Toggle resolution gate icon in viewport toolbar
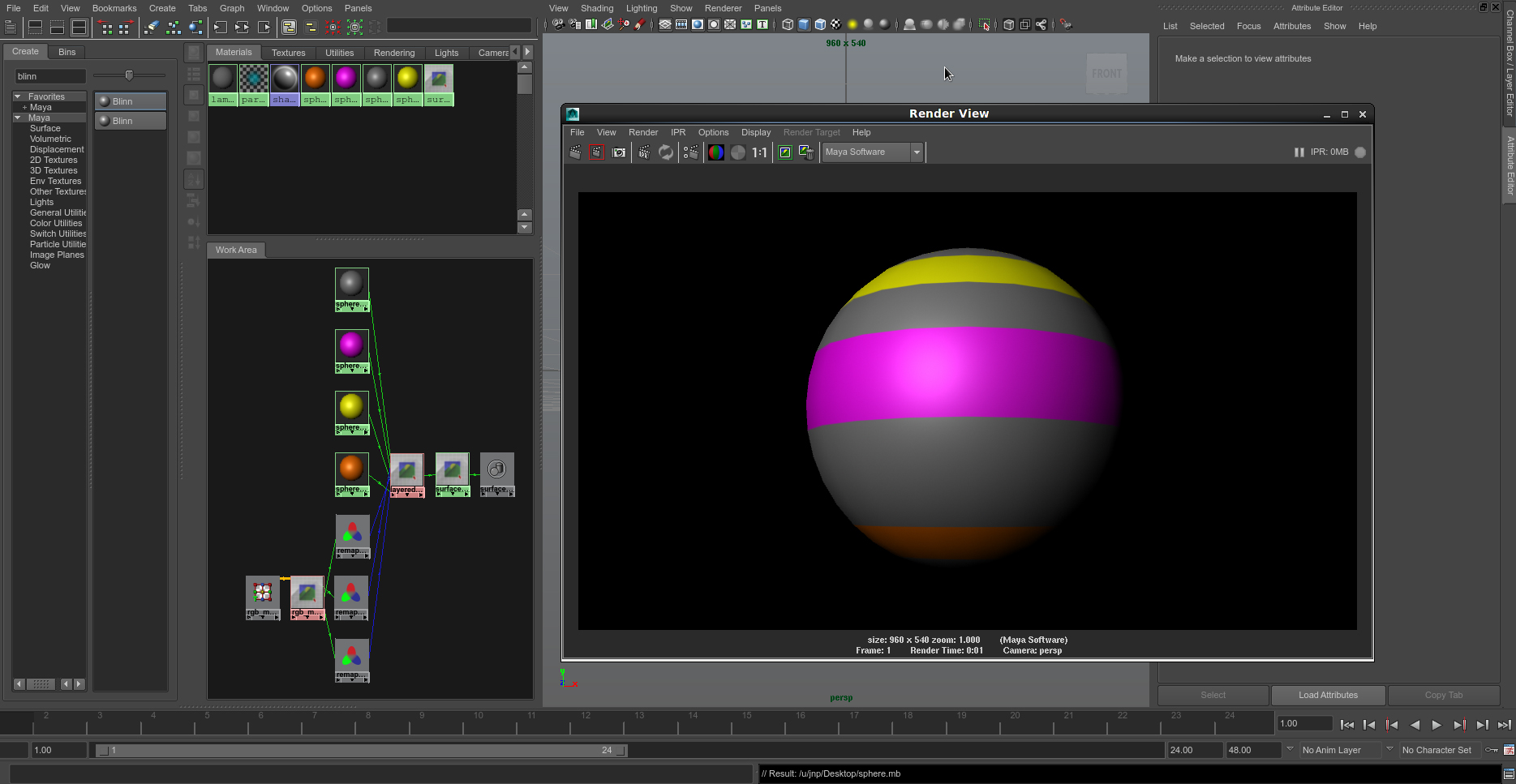This screenshot has height=784, width=1516. coord(698,24)
